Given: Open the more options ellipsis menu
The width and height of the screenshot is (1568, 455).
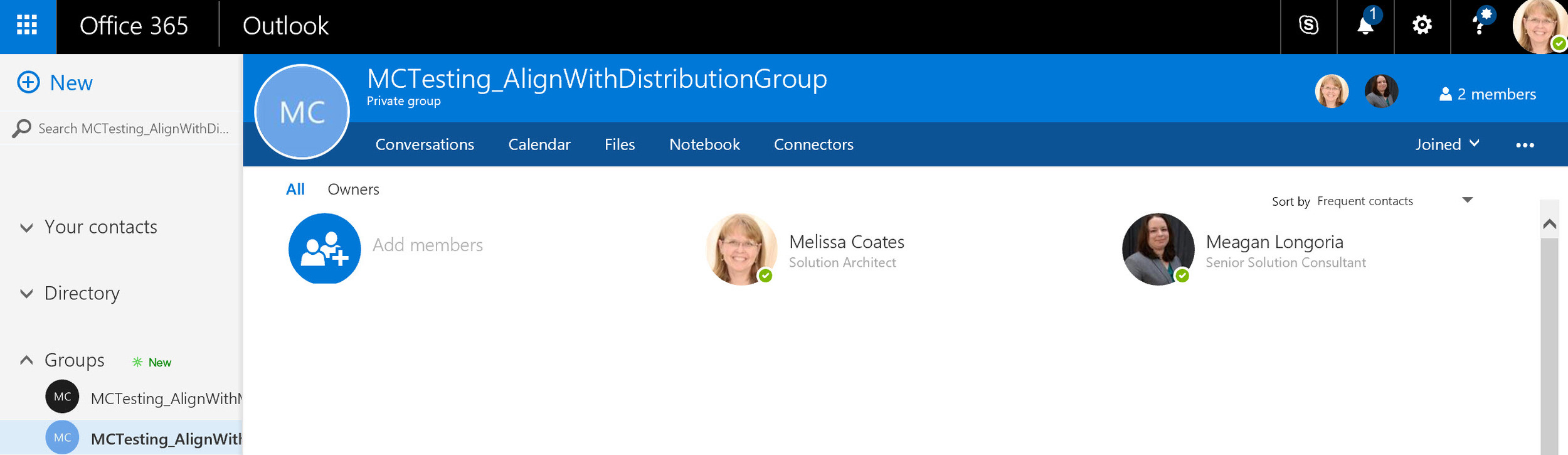Looking at the screenshot, I should (1525, 145).
